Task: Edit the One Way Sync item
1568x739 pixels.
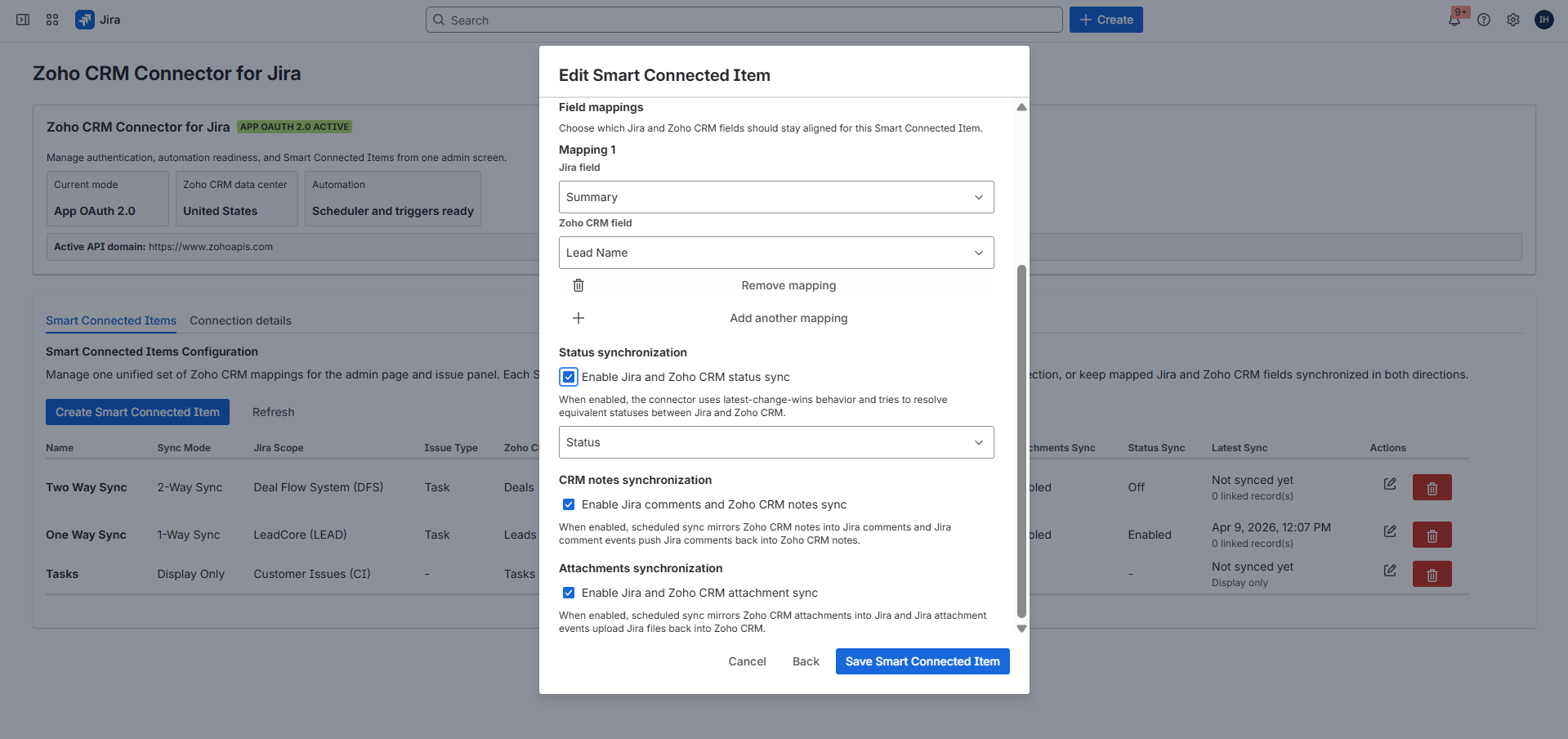Action: 1390,531
